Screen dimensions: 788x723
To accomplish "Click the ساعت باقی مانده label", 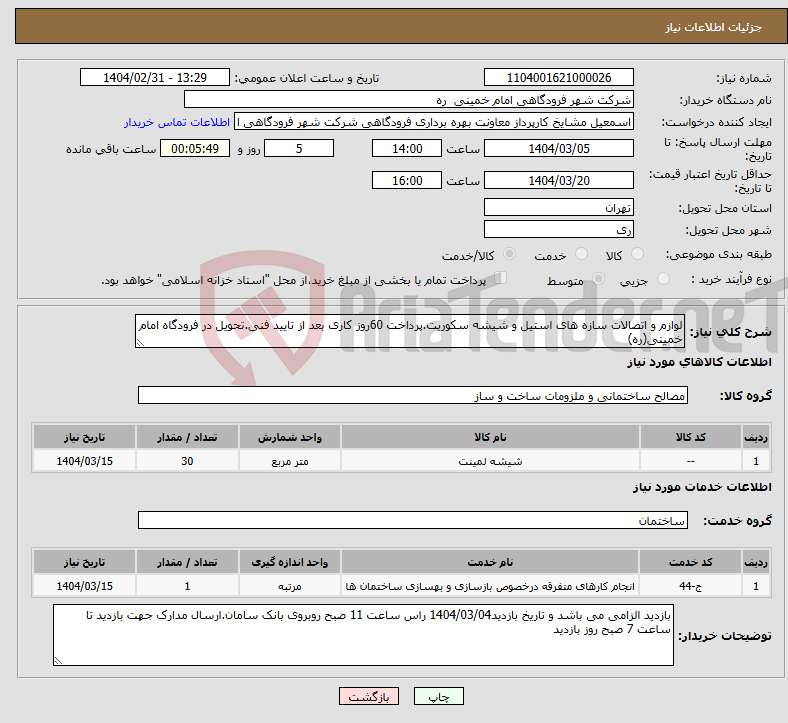I will [111, 149].
